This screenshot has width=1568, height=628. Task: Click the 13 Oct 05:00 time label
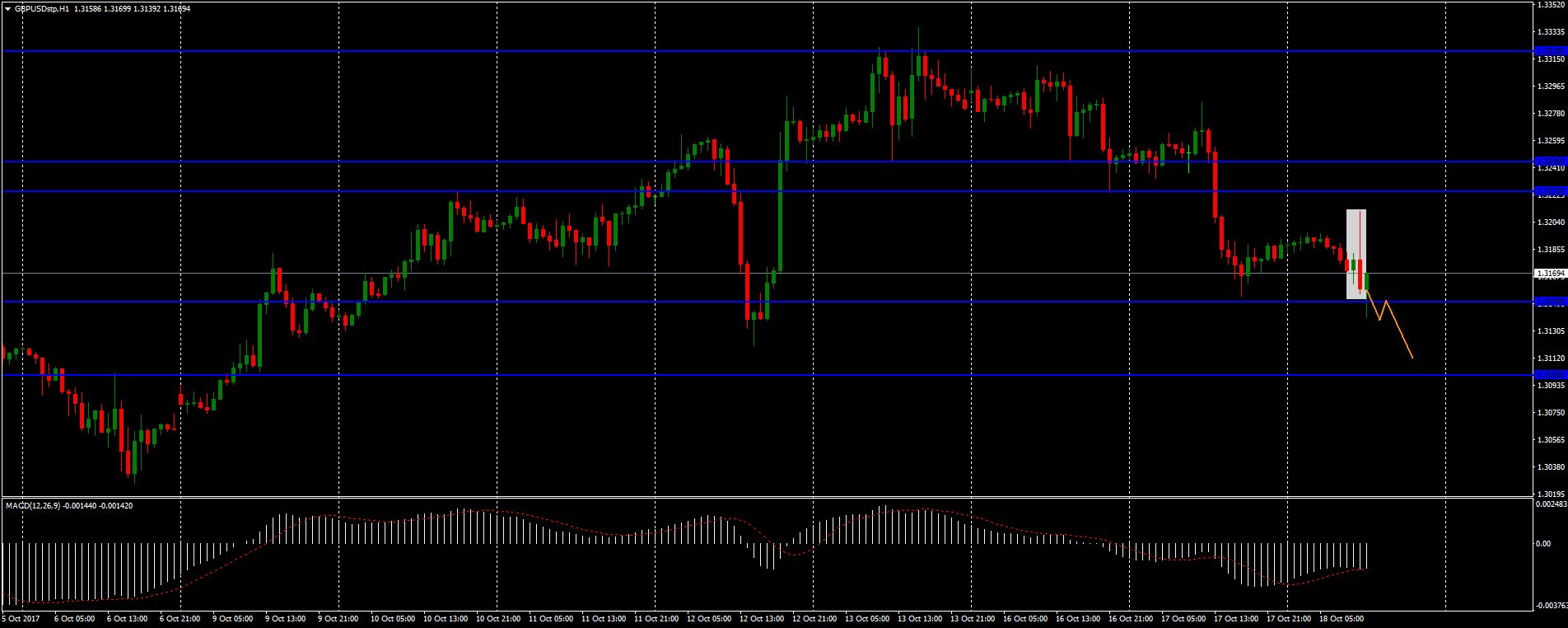(867, 618)
